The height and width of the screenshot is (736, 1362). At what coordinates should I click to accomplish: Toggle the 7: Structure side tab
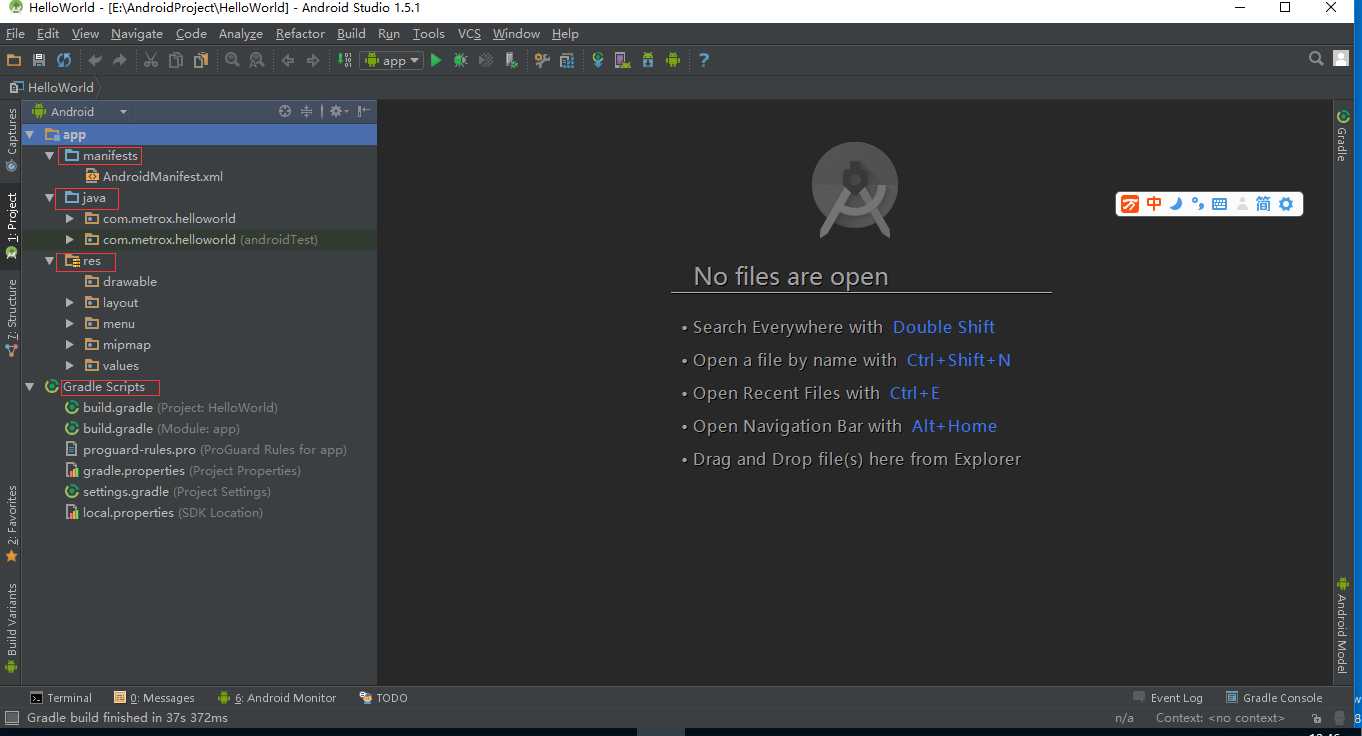point(11,317)
